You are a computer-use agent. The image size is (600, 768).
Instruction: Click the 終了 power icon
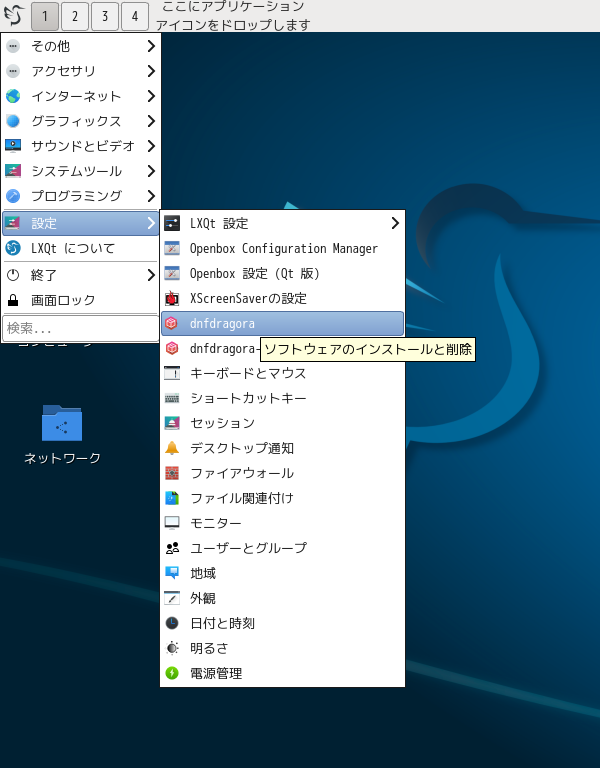click(x=13, y=275)
